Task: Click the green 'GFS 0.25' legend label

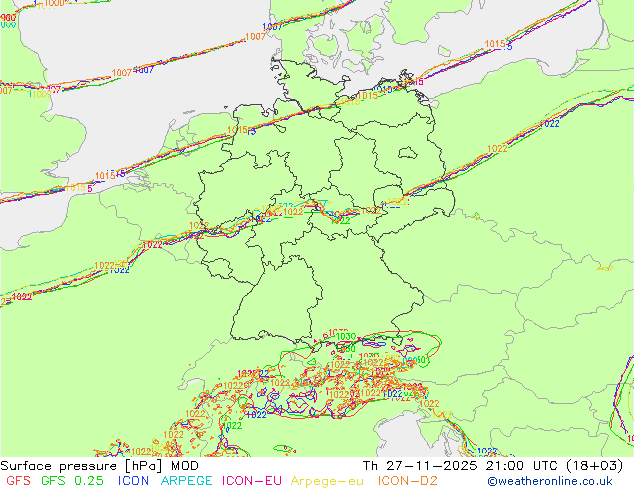Action: coord(72,481)
